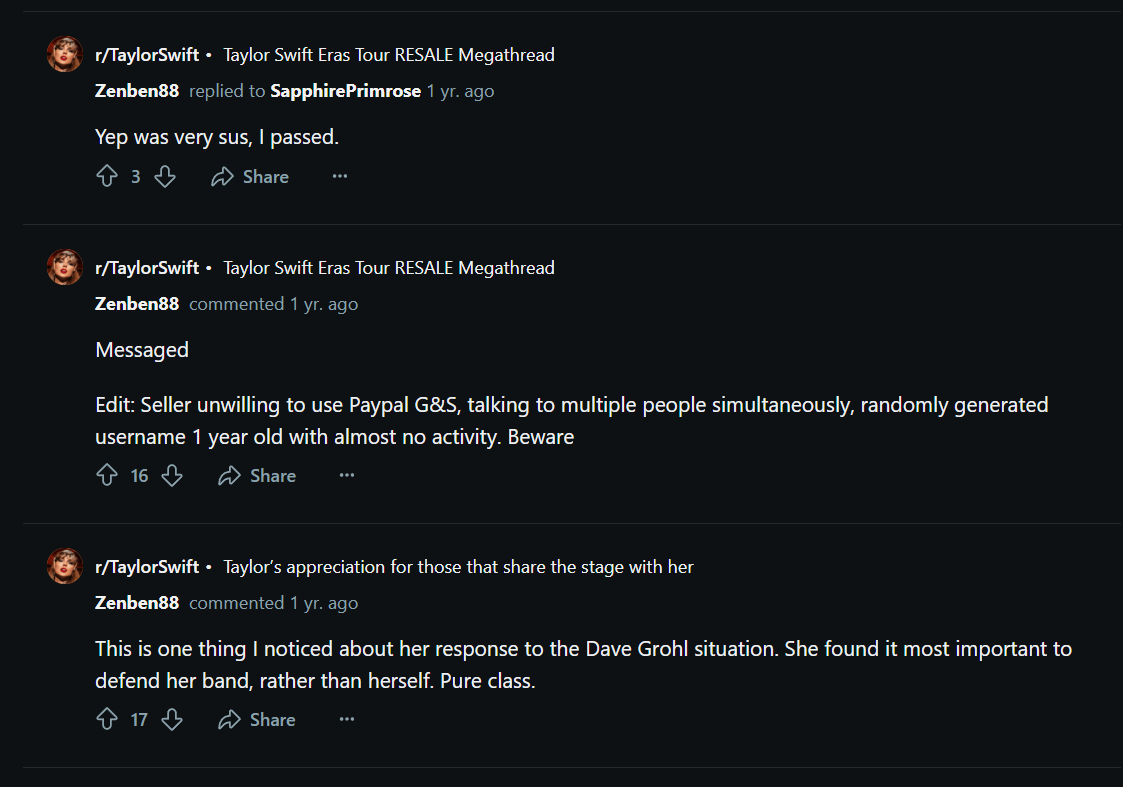This screenshot has width=1123, height=787.
Task: Upvote the "Yep was very sus" comment
Action: click(107, 177)
